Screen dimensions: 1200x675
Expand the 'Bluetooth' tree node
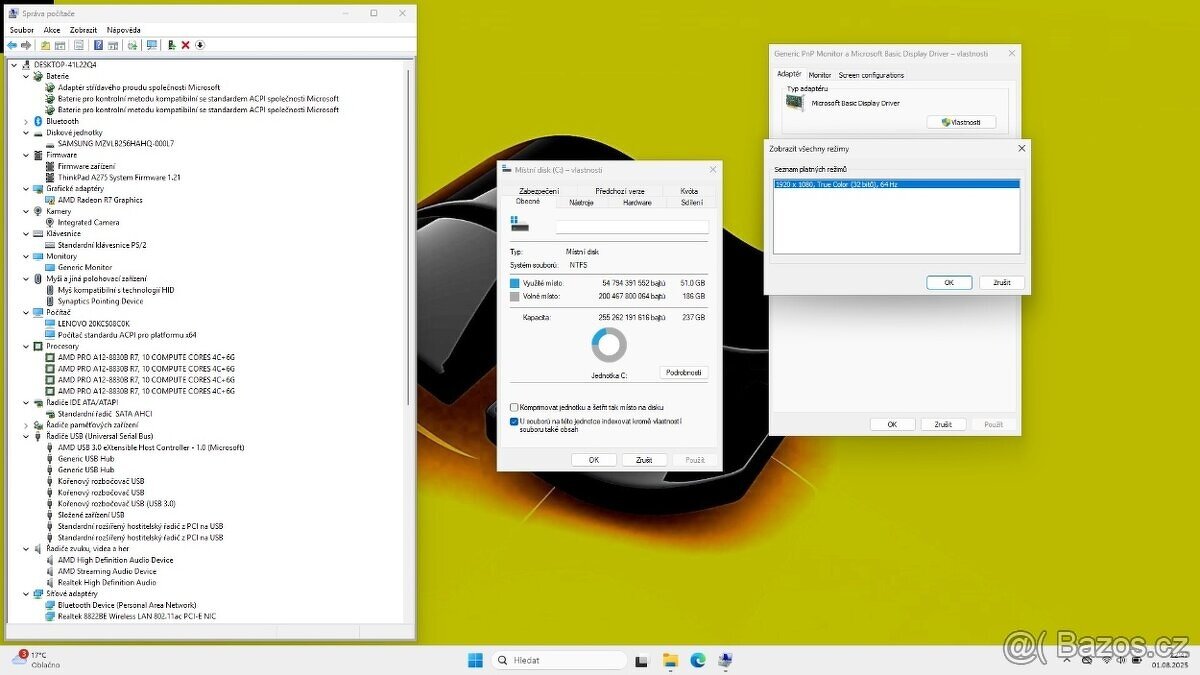click(x=25, y=120)
